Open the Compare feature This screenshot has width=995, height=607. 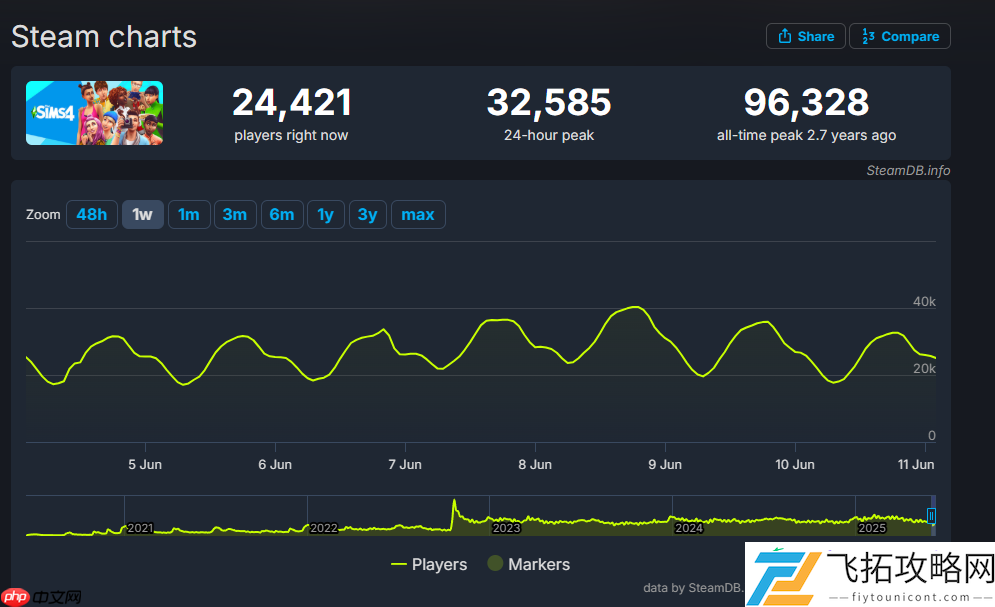(x=900, y=36)
